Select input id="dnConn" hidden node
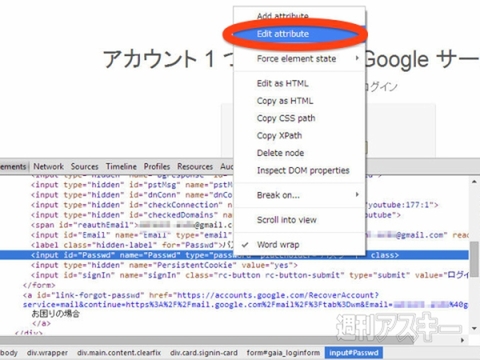Image resolution: width=480 pixels, height=360 pixels. coord(131,195)
